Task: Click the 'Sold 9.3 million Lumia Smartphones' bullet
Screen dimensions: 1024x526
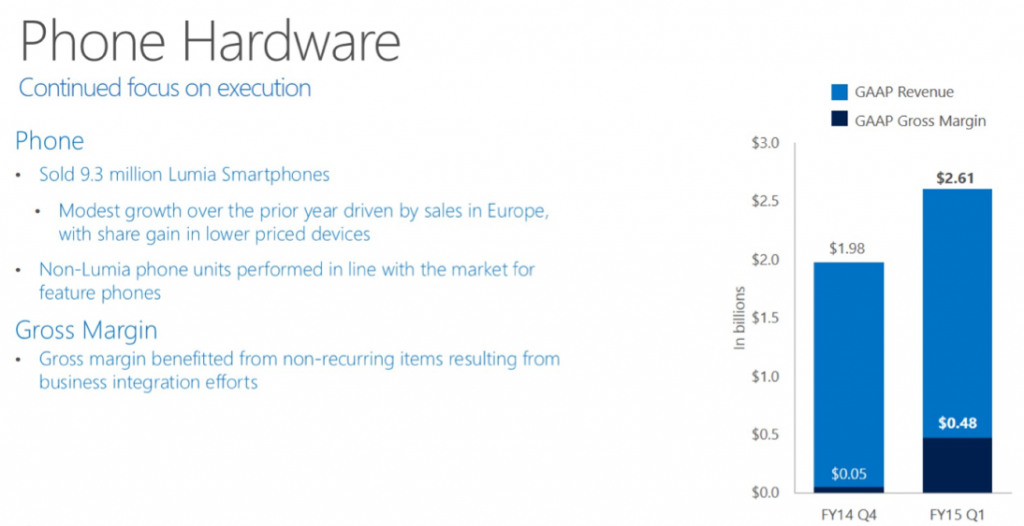Action: click(184, 175)
